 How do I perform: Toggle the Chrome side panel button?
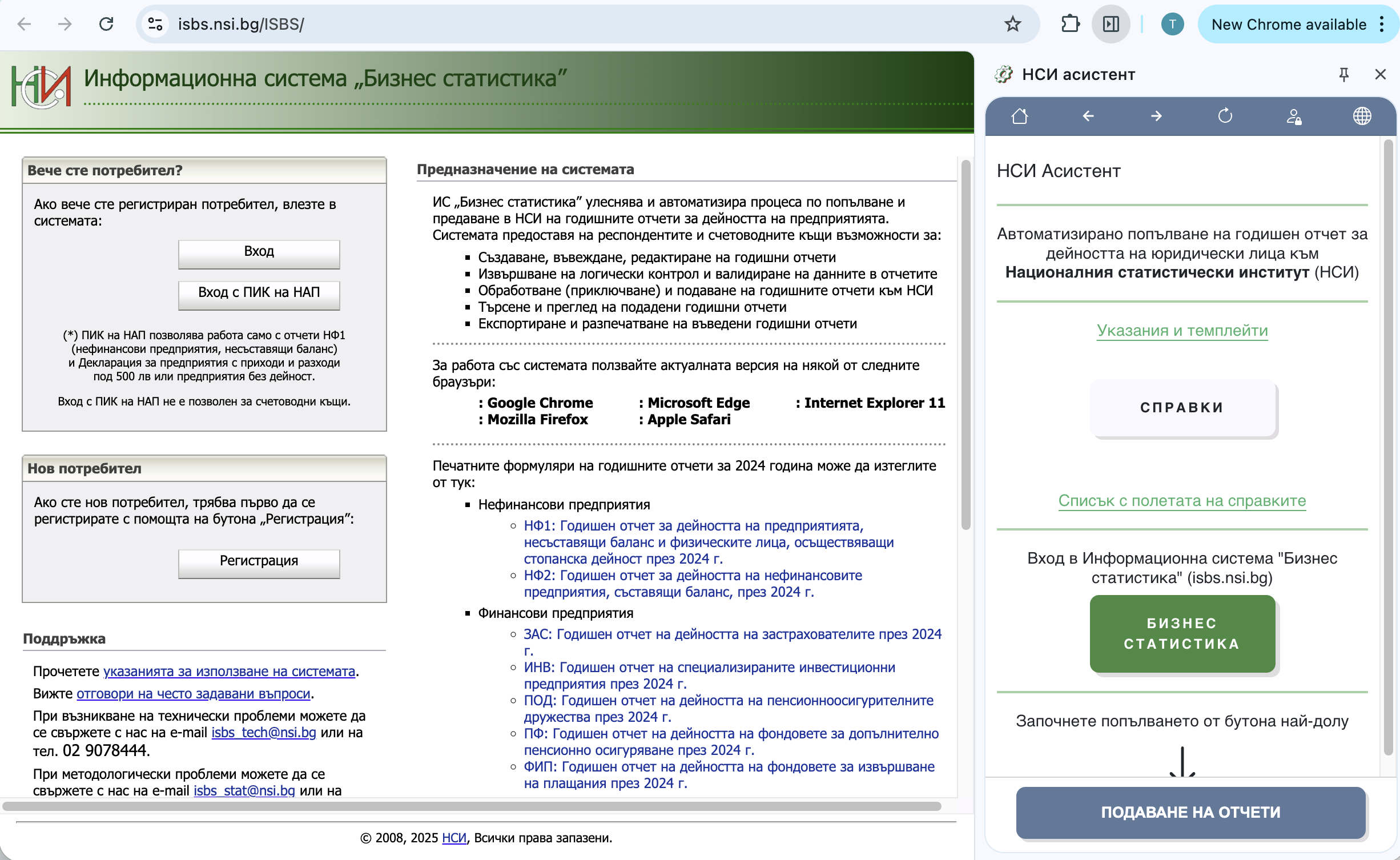[x=1111, y=24]
